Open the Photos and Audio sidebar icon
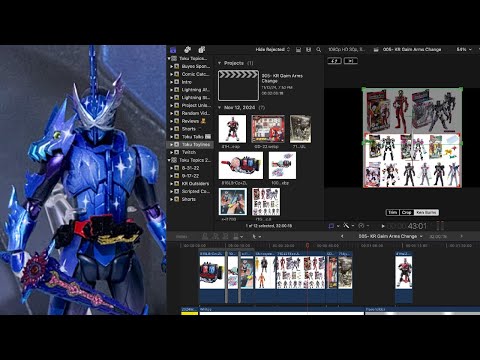The image size is (480, 360). pyautogui.click(x=187, y=50)
